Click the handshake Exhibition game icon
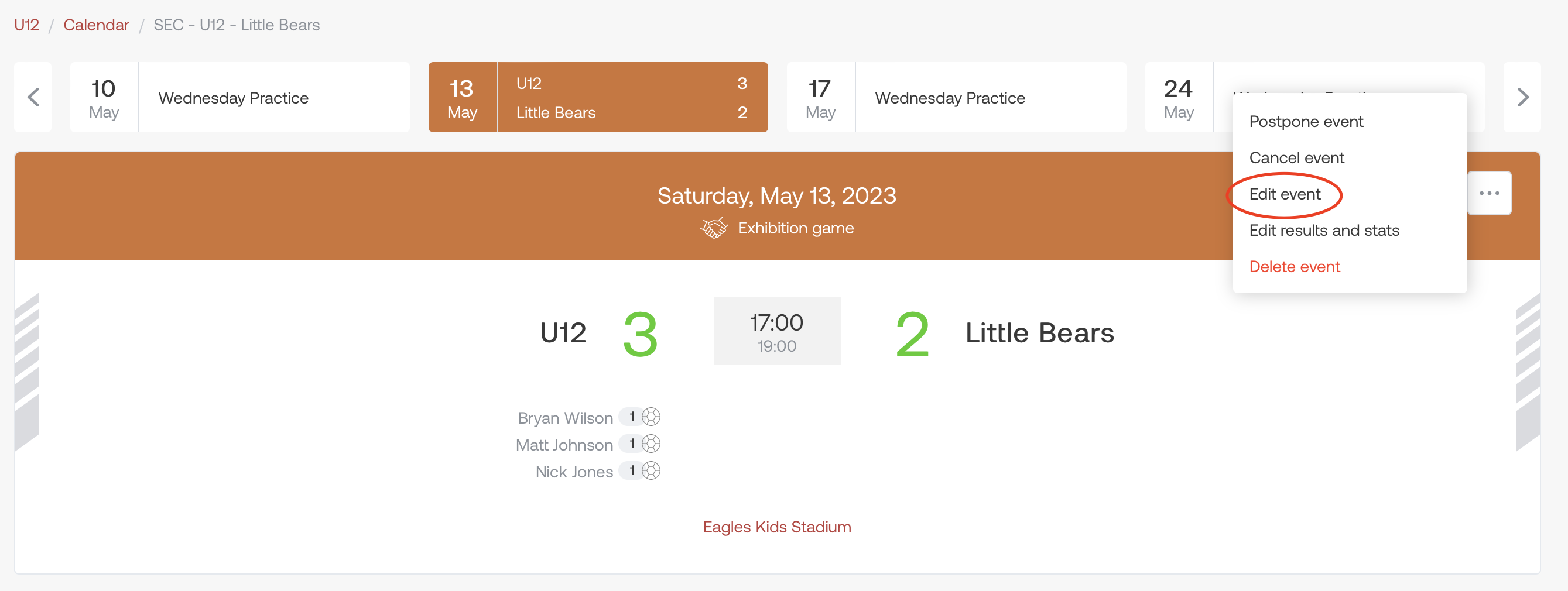 tap(714, 228)
